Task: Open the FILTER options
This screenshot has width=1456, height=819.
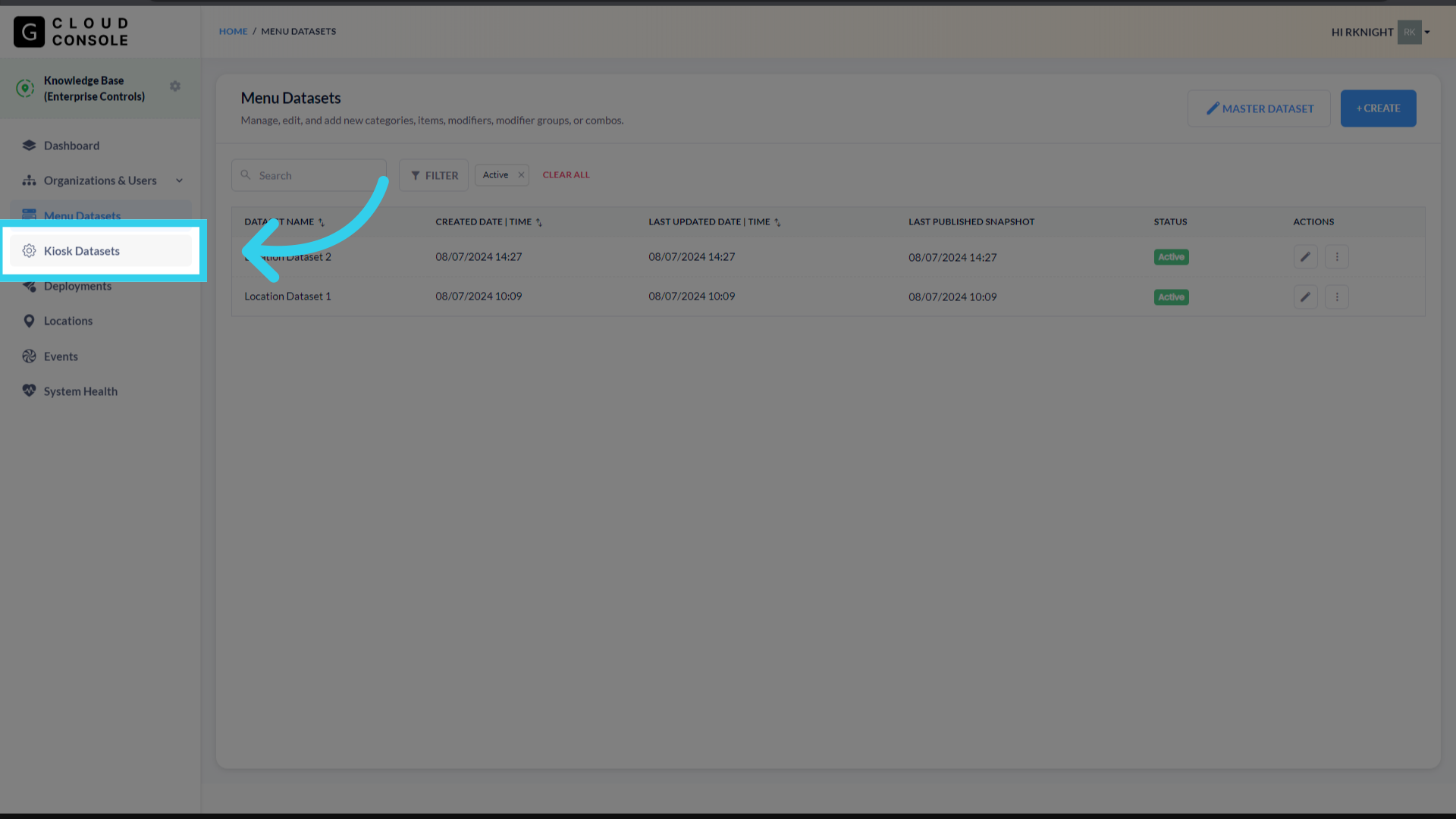Action: click(434, 175)
